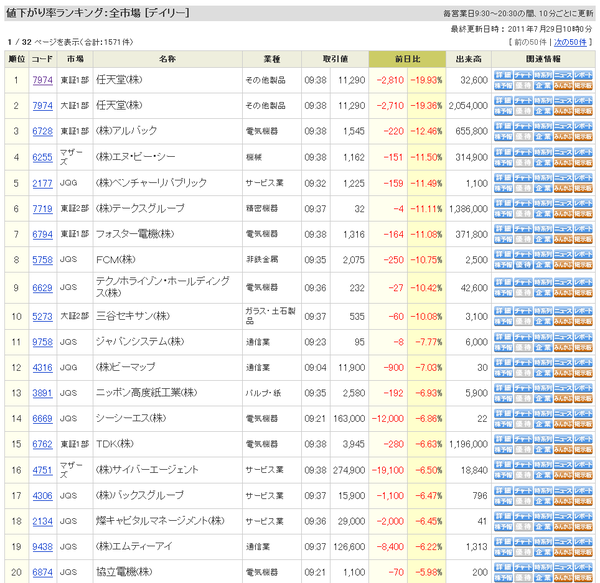
Task: Click 企業 button for アルバック row
Action: (543, 137)
